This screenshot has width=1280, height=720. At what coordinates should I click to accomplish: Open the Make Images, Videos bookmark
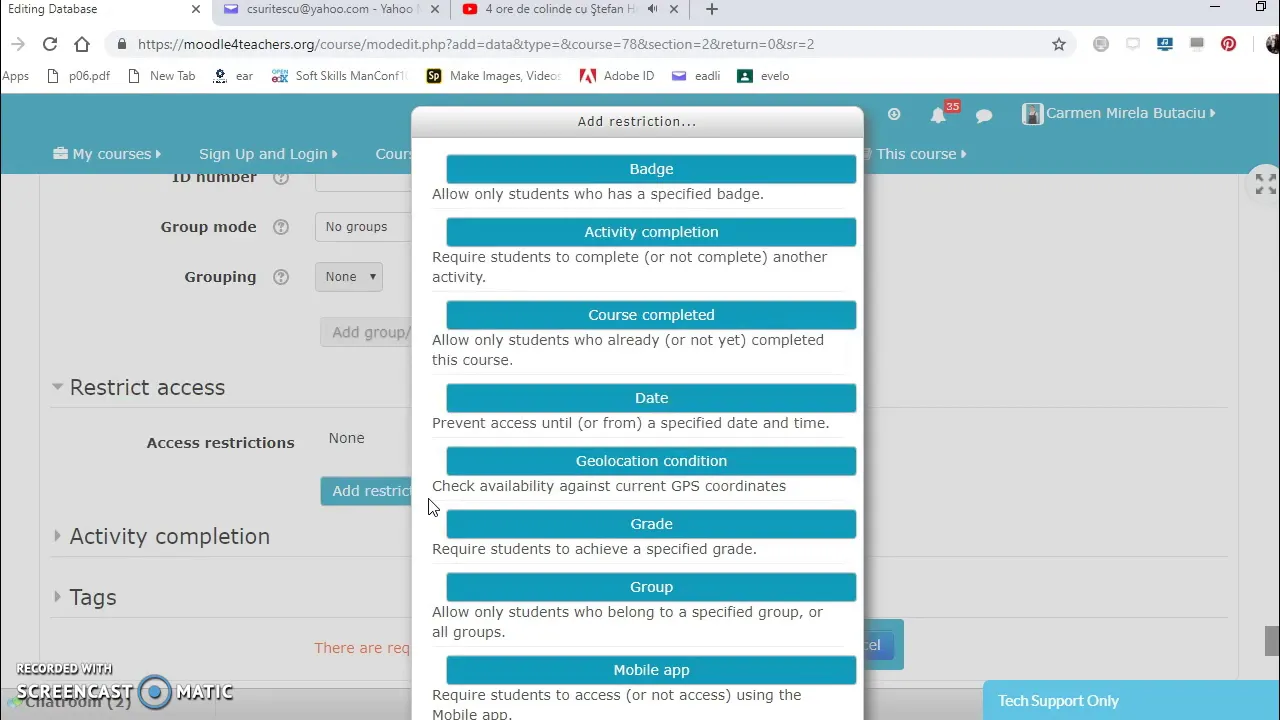(494, 76)
